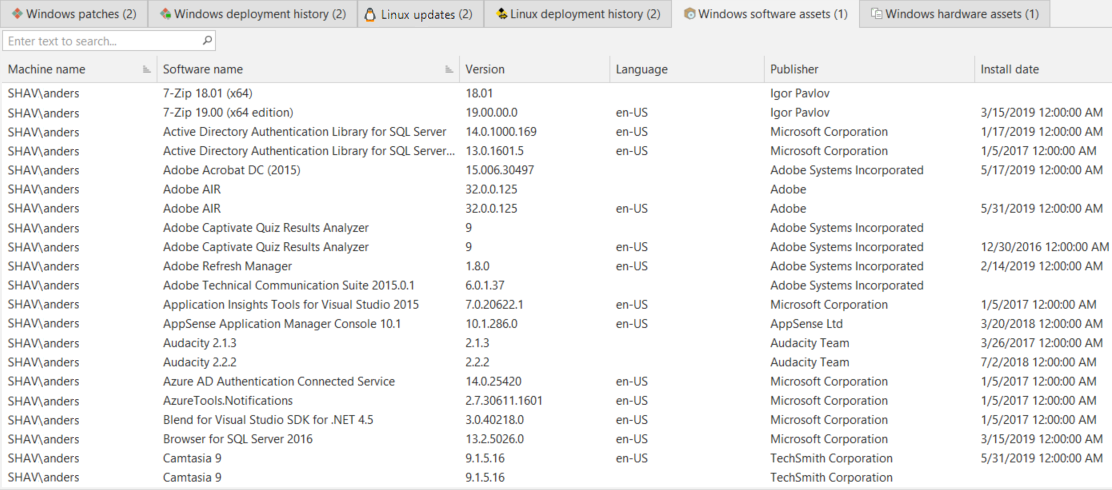Select Application Insights Tools for Visual Studio 2015
The height and width of the screenshot is (490, 1112).
click(x=556, y=304)
